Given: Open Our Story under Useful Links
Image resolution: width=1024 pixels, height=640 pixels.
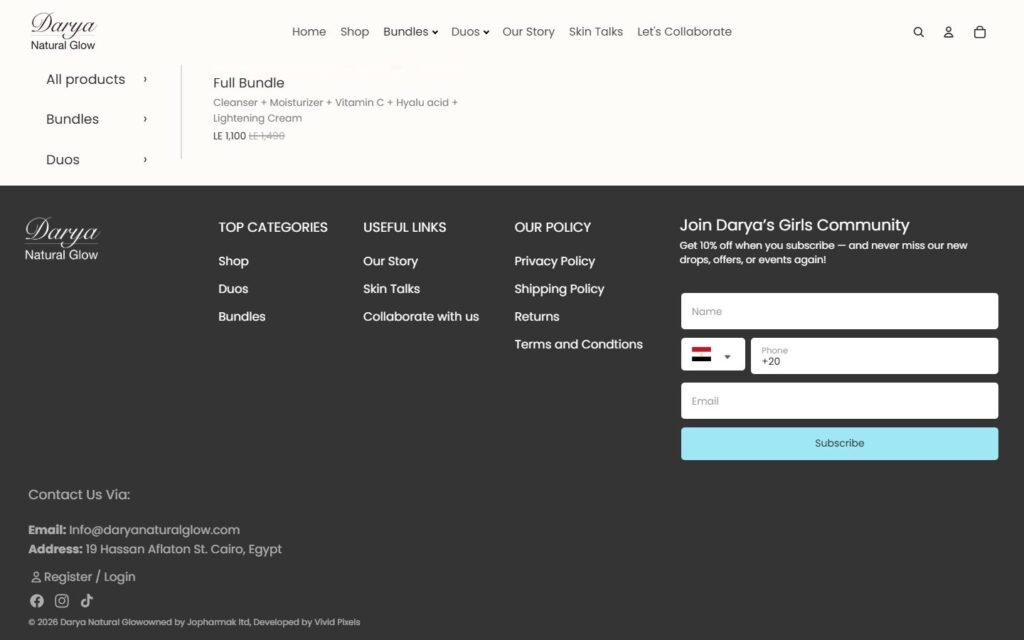Looking at the screenshot, I should 391,261.
